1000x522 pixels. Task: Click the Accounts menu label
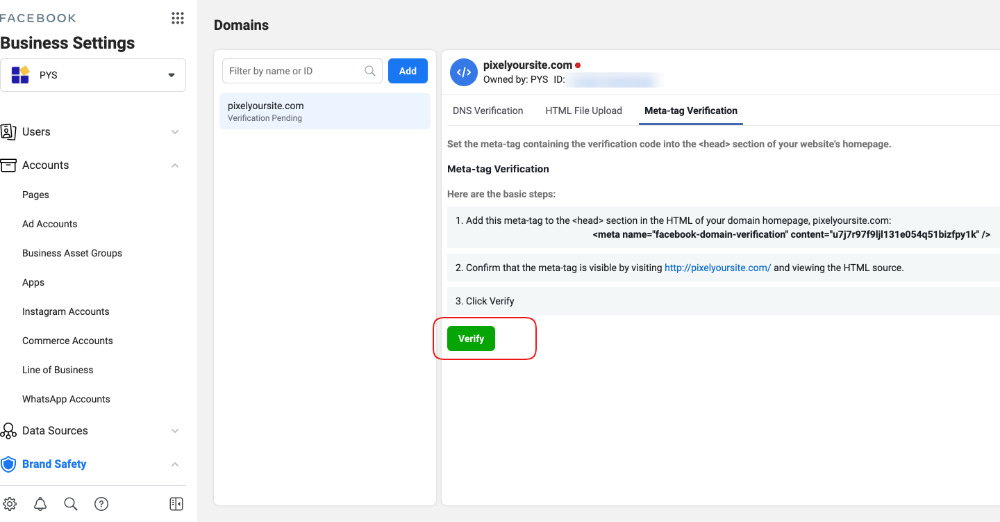point(45,165)
